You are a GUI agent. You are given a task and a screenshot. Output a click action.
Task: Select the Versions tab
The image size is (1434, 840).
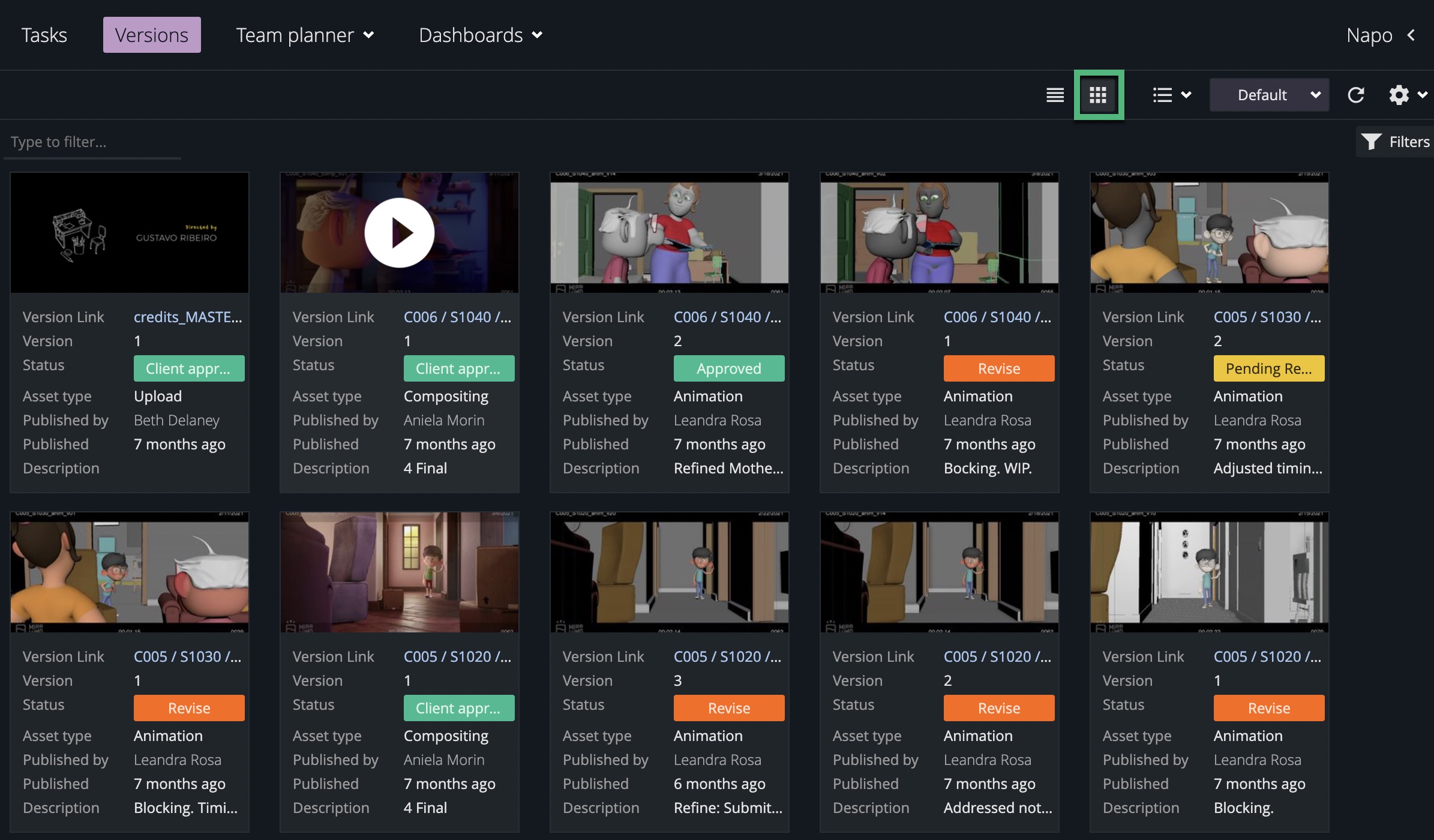tap(152, 35)
